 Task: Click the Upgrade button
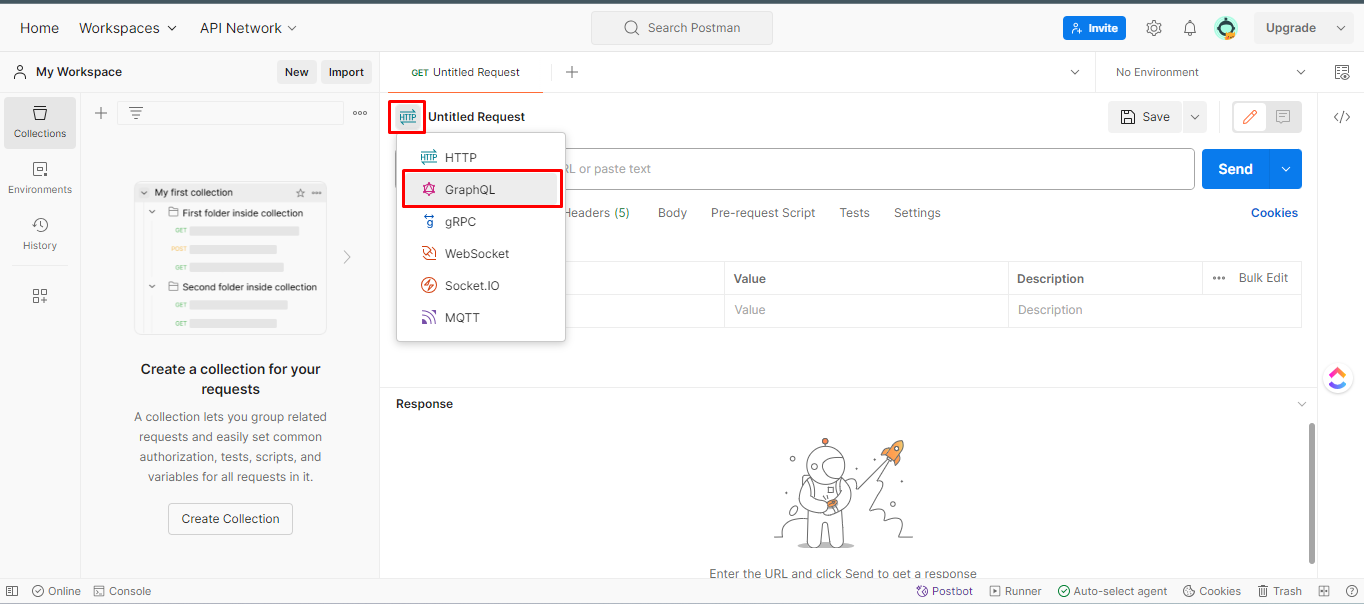coord(1291,28)
